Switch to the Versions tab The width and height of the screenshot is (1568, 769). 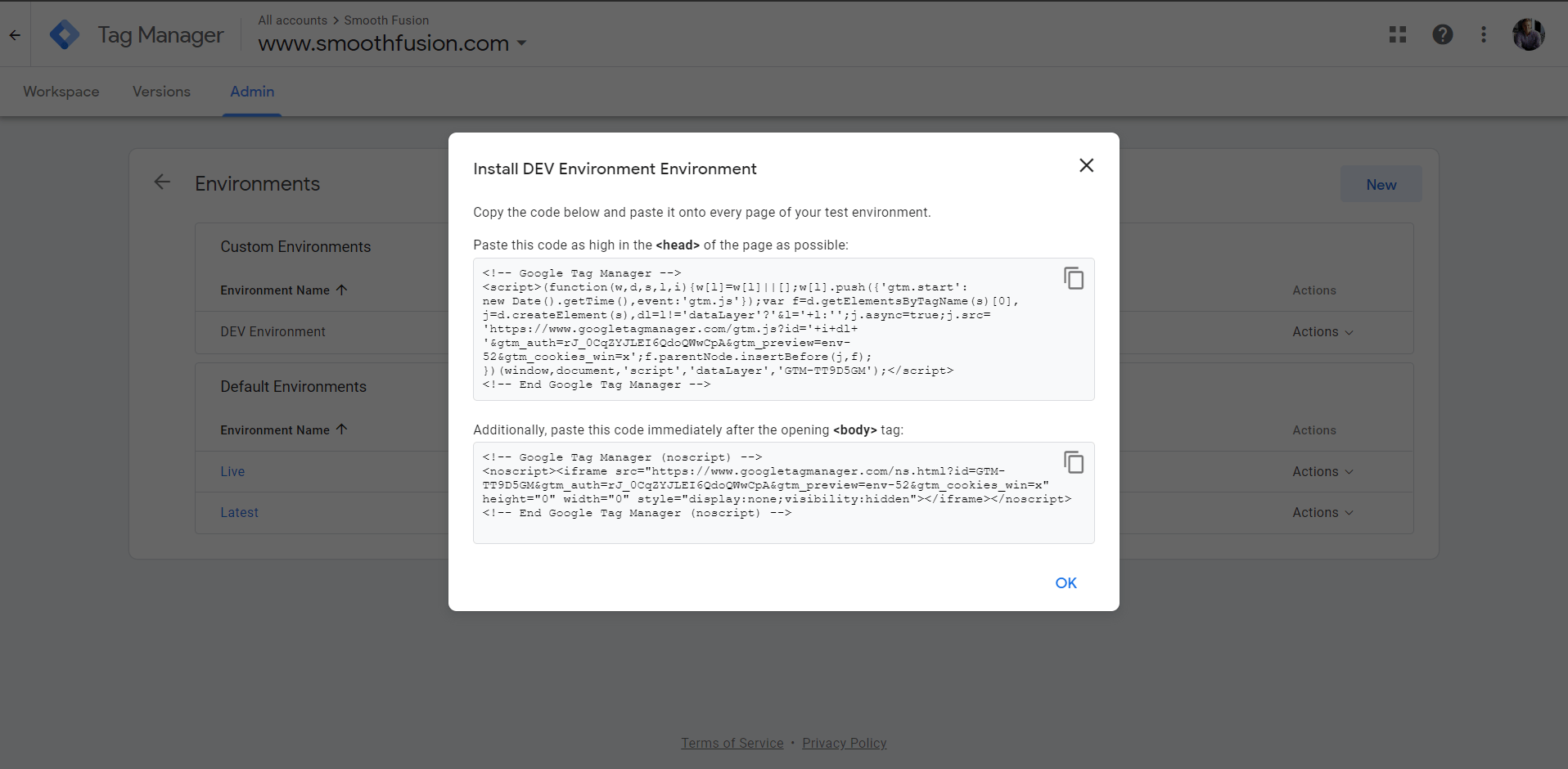click(161, 92)
